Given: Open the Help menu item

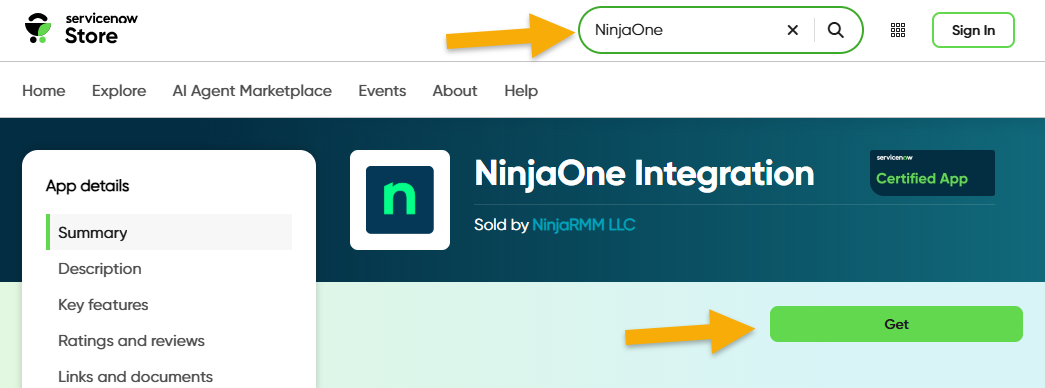Looking at the screenshot, I should pos(521,91).
